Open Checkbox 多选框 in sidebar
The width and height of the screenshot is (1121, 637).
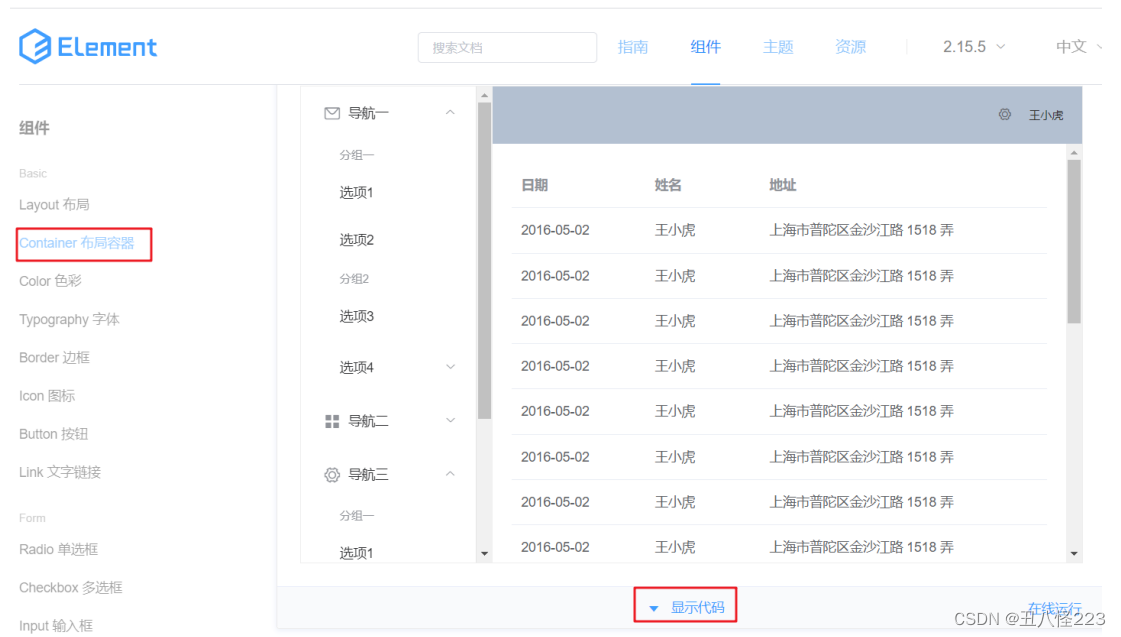[71, 588]
